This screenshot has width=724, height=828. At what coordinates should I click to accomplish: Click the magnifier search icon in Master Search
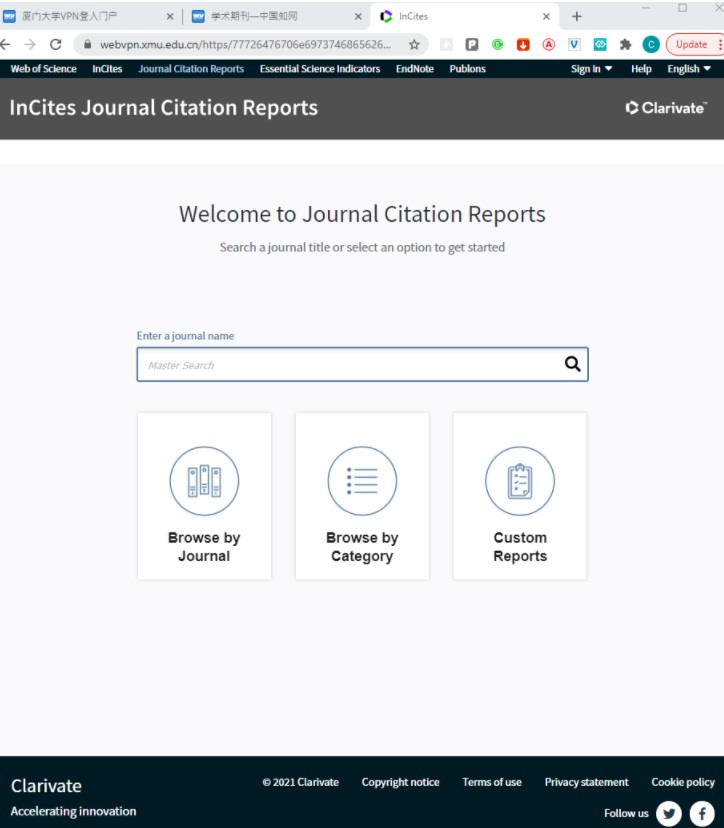[572, 364]
